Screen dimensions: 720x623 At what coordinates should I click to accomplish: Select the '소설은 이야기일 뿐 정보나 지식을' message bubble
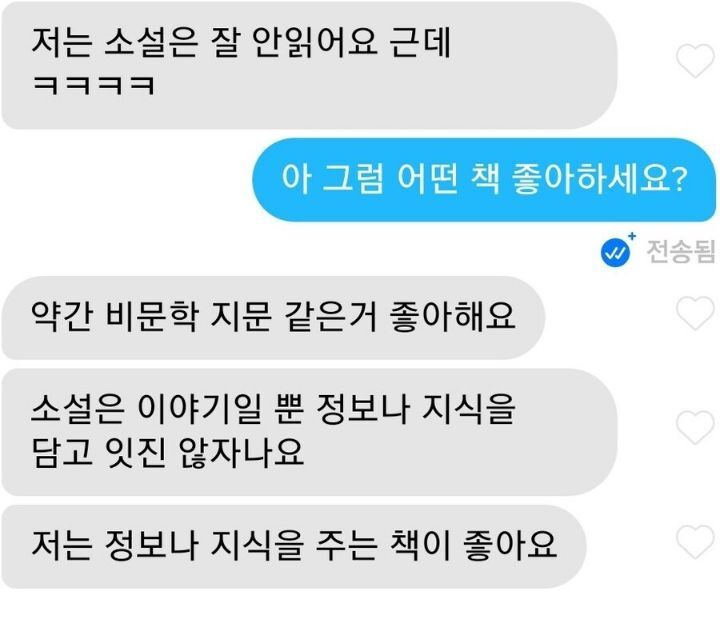tap(309, 432)
